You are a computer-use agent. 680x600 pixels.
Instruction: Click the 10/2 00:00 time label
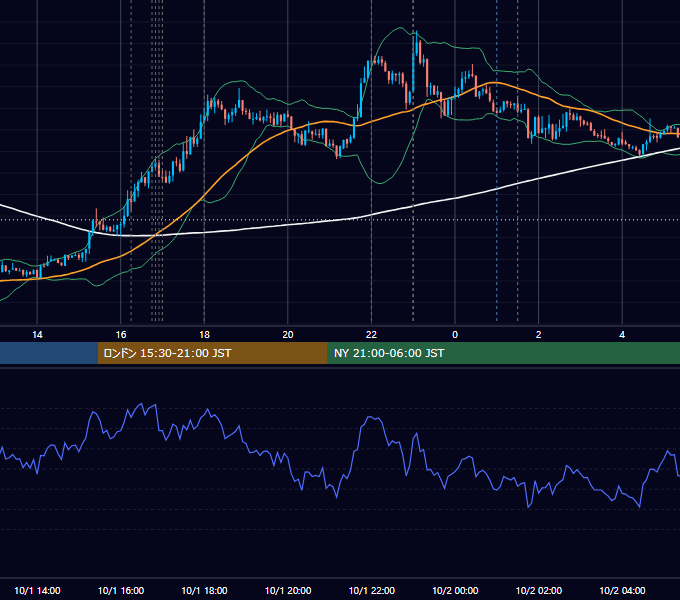click(x=455, y=590)
